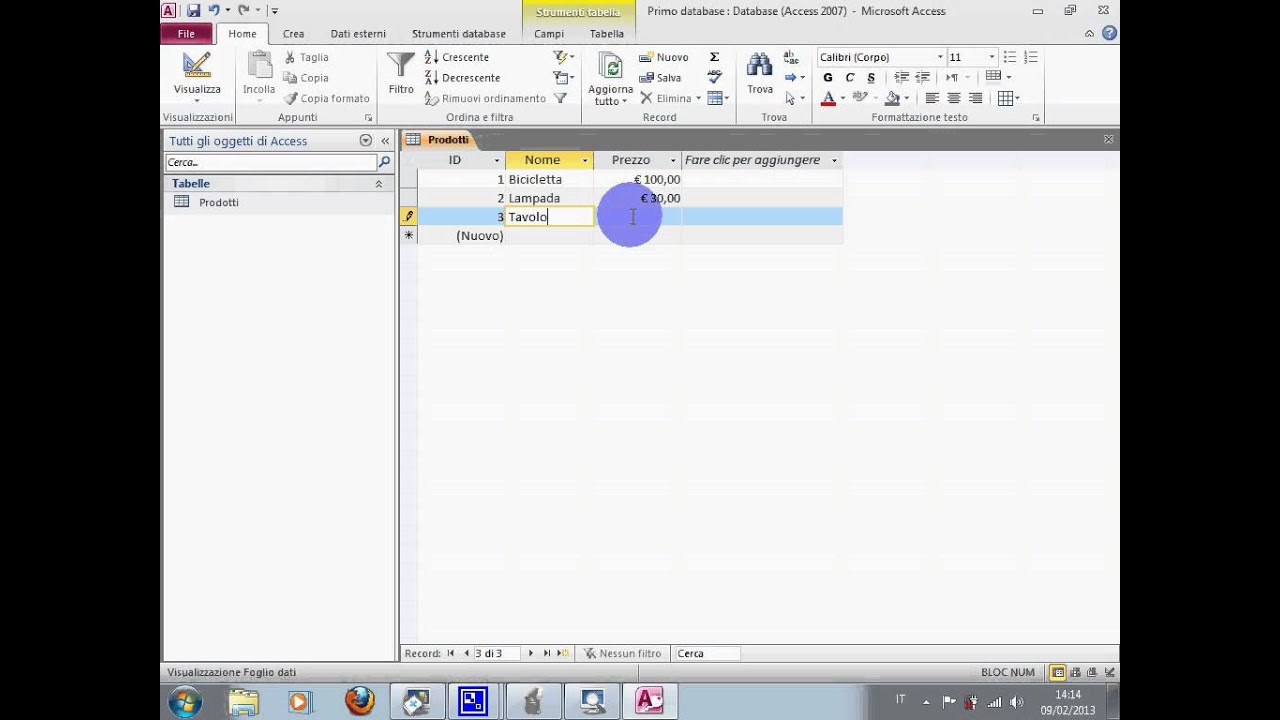Open the navigation pane options dropdown
This screenshot has width=1280, height=720.
[x=365, y=141]
